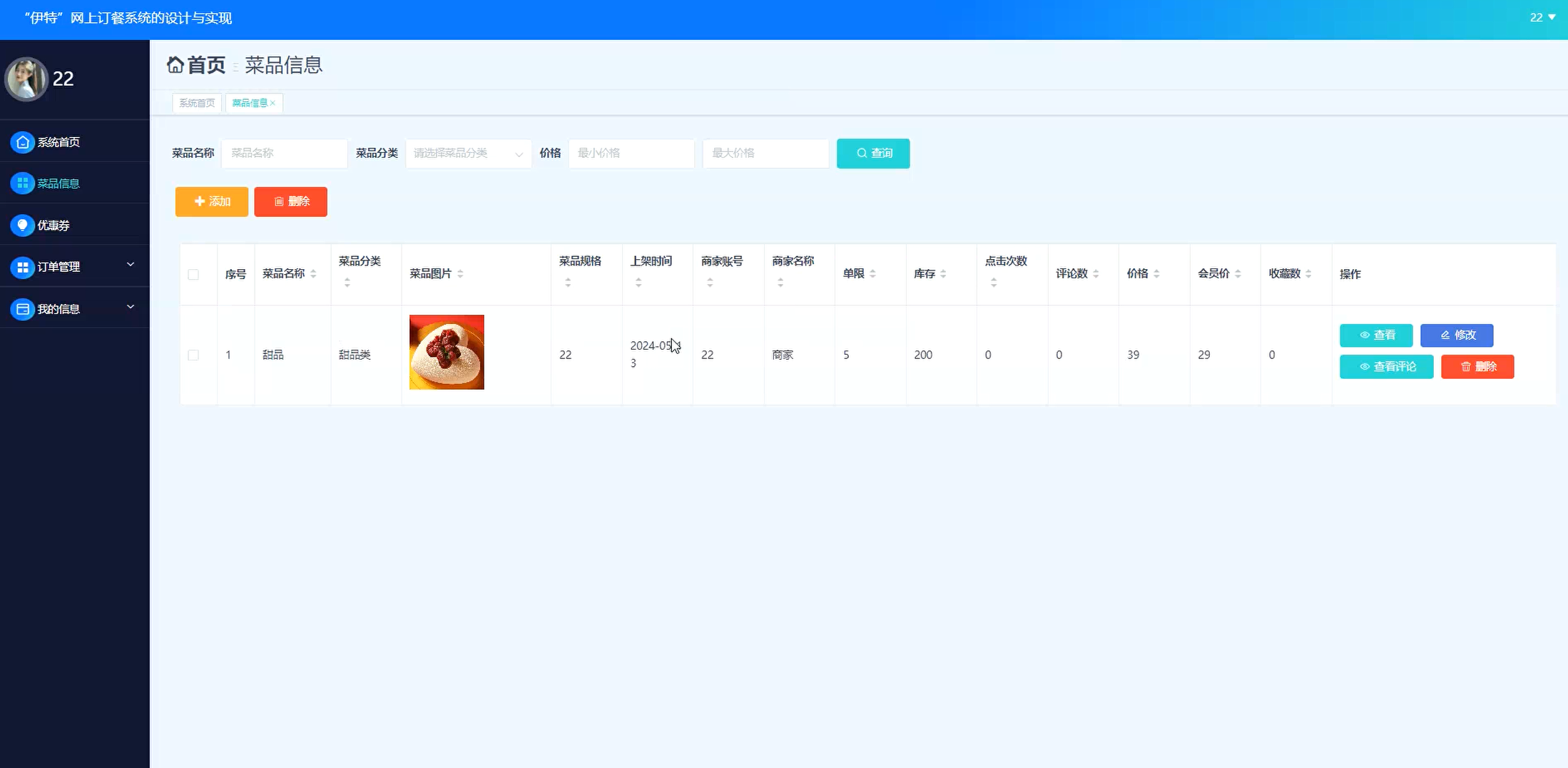Sort by 会员价 column arrows
This screenshot has width=1568, height=768.
point(1238,274)
